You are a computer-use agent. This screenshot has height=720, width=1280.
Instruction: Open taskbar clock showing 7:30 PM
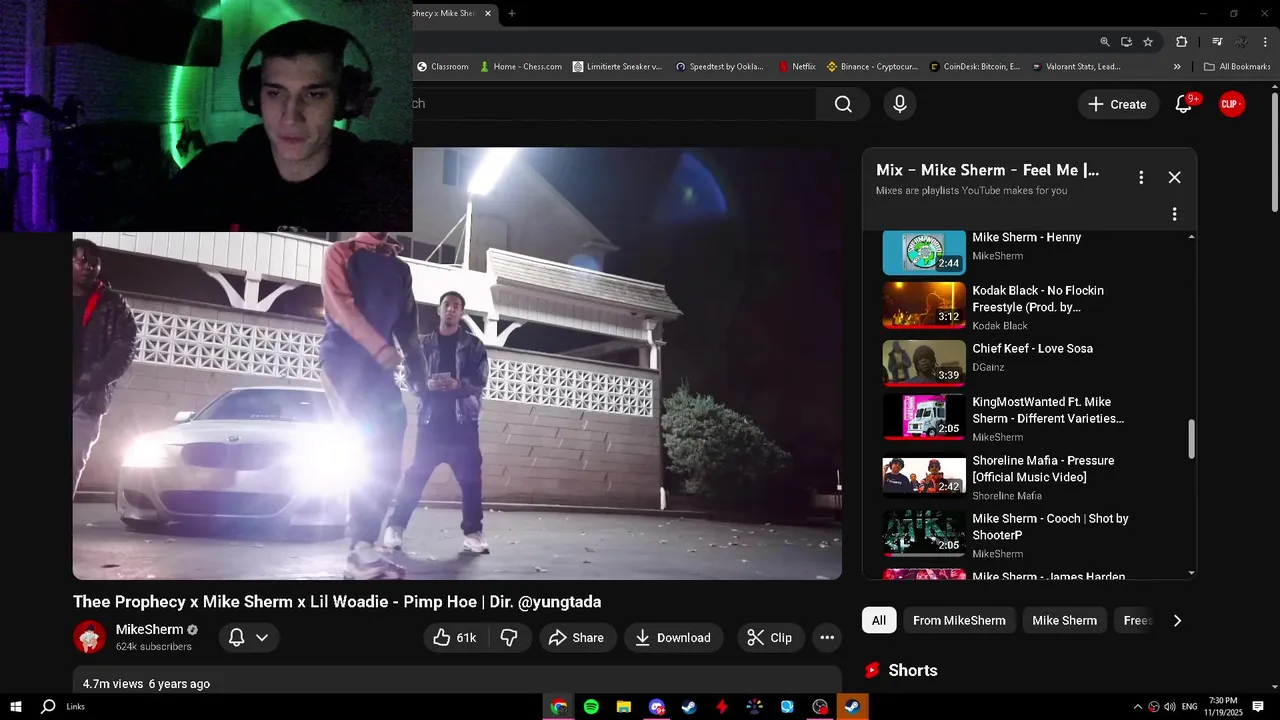pos(1223,707)
